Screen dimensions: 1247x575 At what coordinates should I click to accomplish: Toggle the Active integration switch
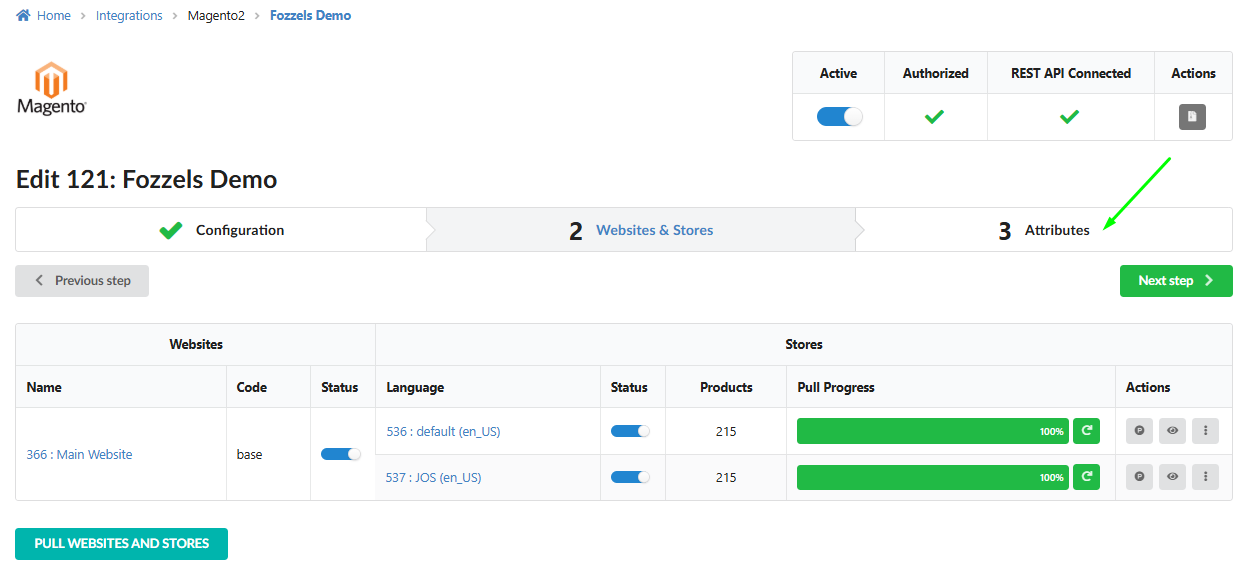839,117
